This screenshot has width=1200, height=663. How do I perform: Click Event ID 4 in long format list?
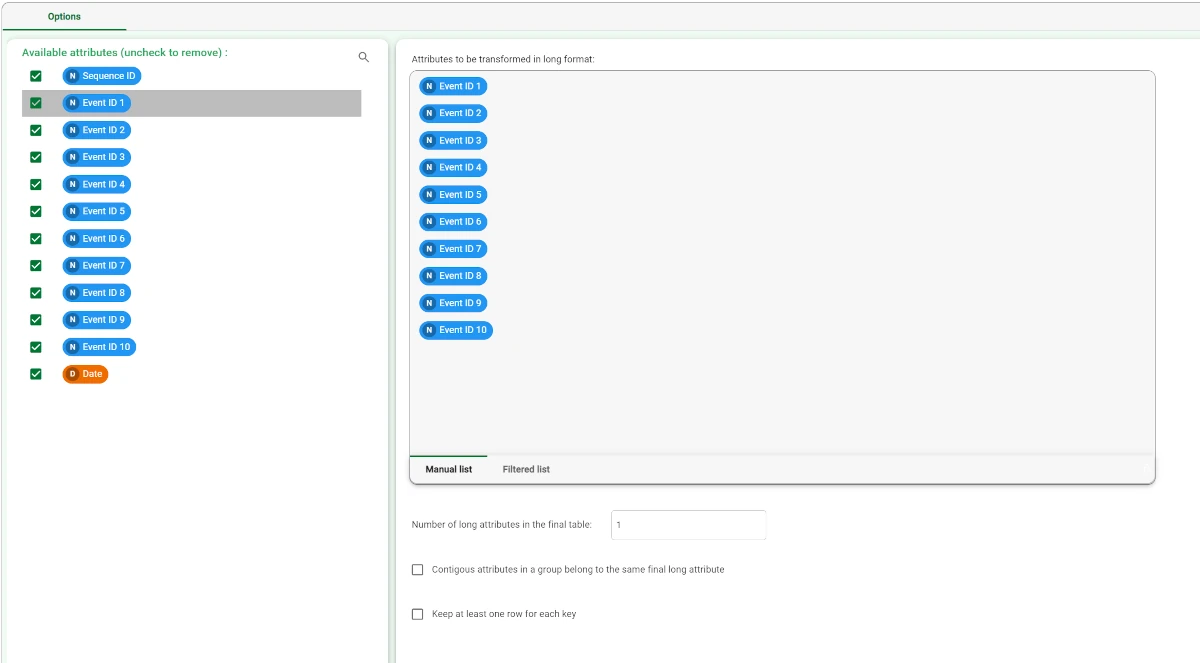[453, 167]
